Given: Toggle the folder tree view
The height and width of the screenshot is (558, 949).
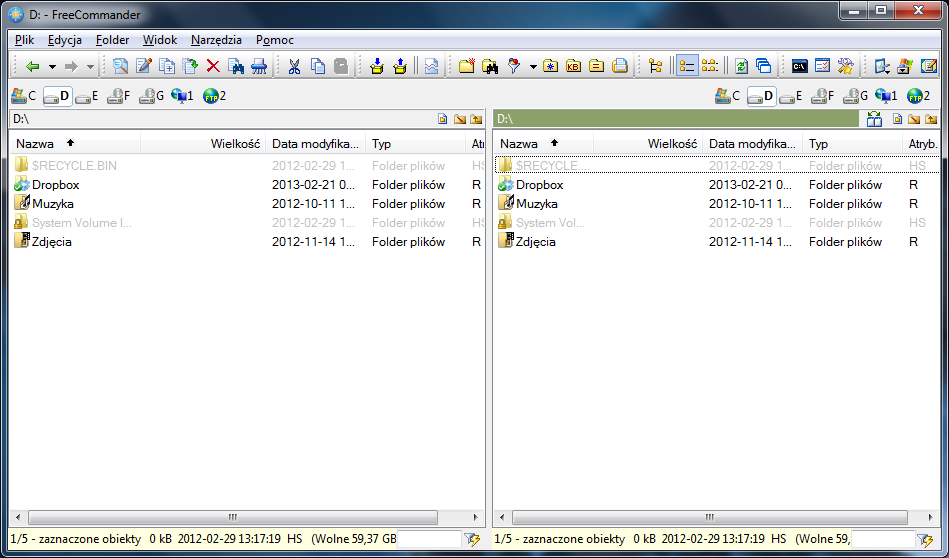Looking at the screenshot, I should (x=655, y=66).
